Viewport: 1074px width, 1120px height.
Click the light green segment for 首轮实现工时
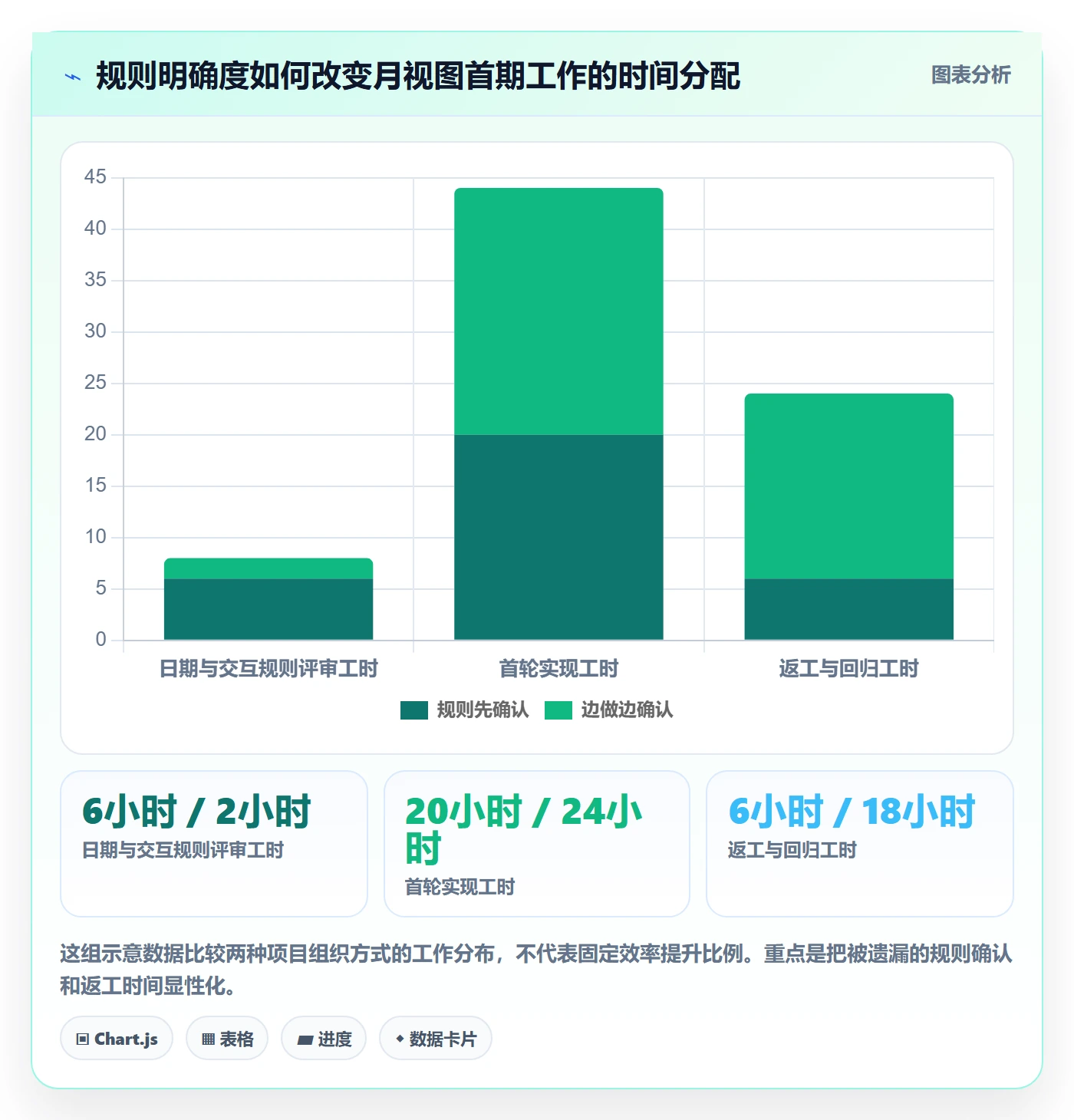[x=558, y=311]
